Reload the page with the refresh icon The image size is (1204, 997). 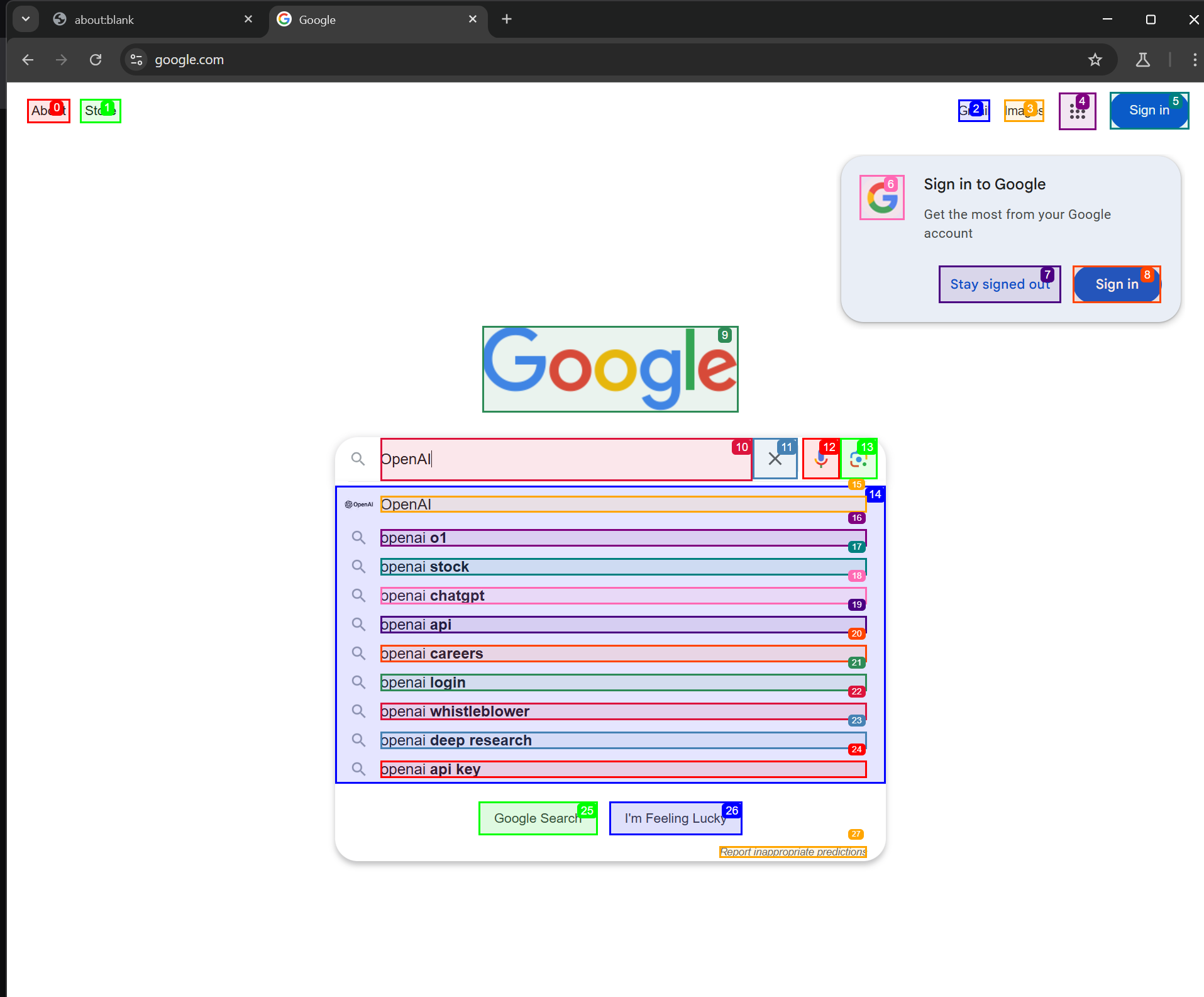(96, 60)
